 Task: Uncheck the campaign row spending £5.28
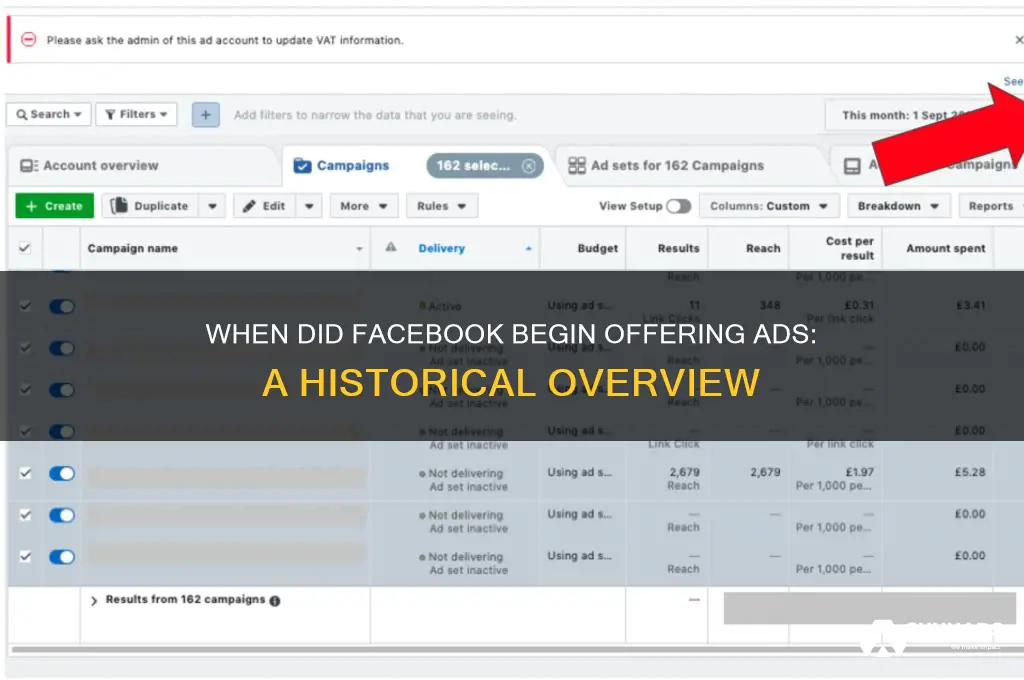tap(25, 473)
